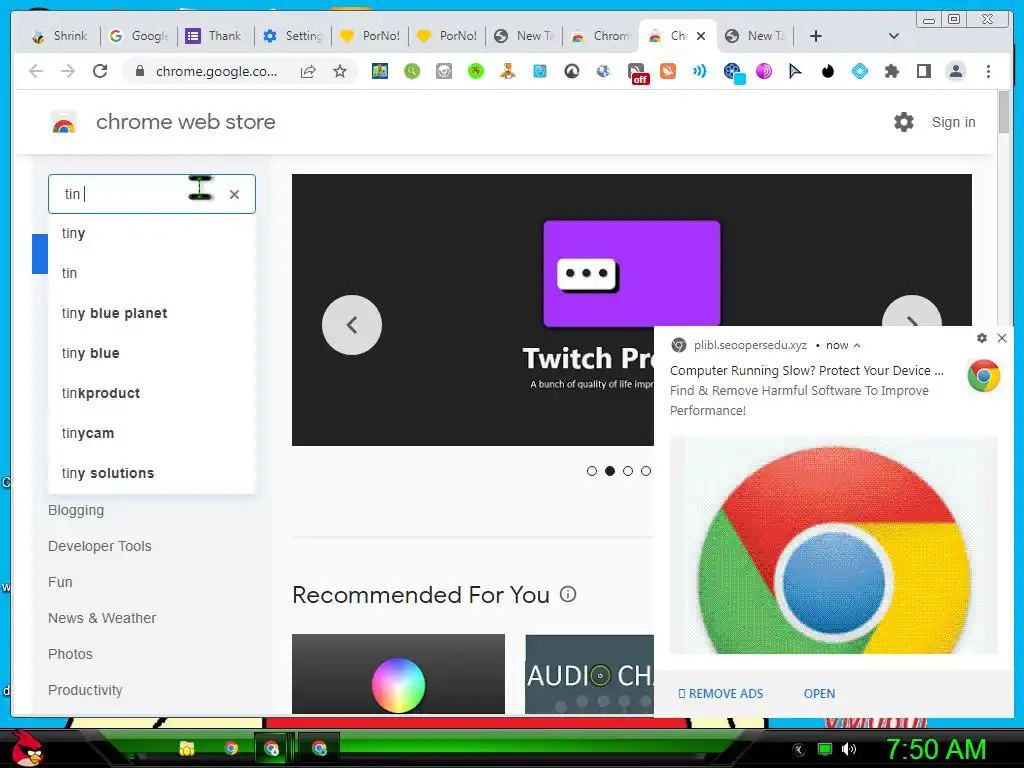Click the blue diamond extension icon

(859, 71)
